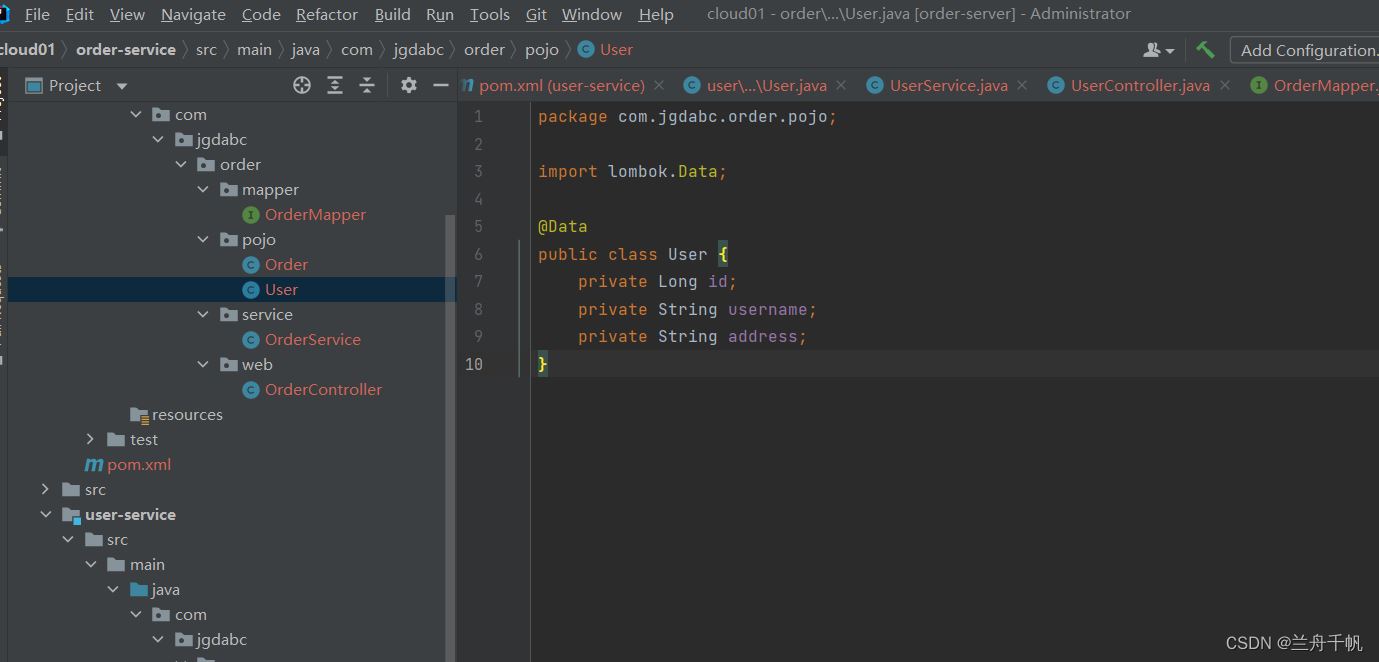Click line number 10 in the gutter

474,364
